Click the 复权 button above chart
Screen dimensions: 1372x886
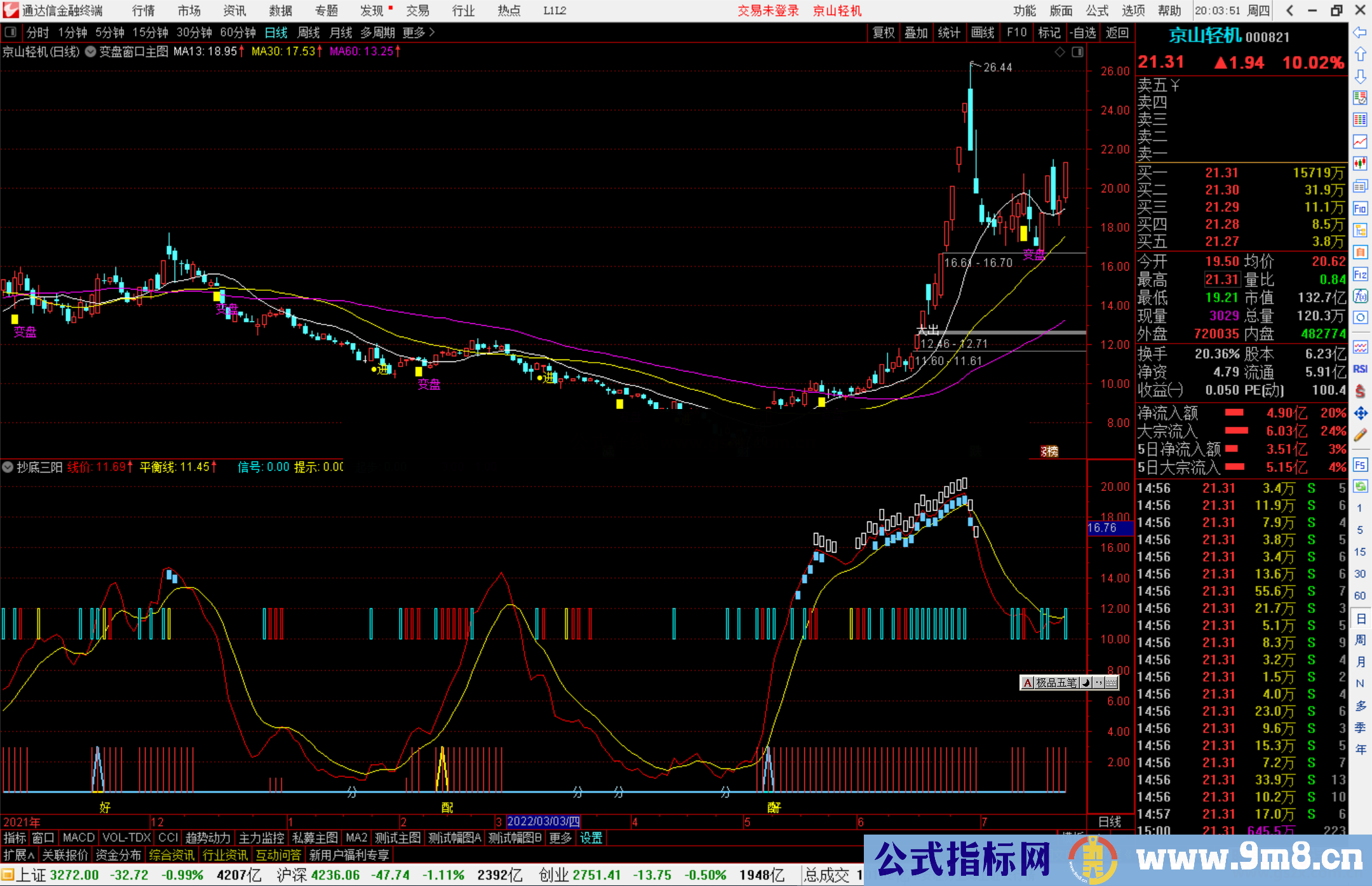coord(884,32)
